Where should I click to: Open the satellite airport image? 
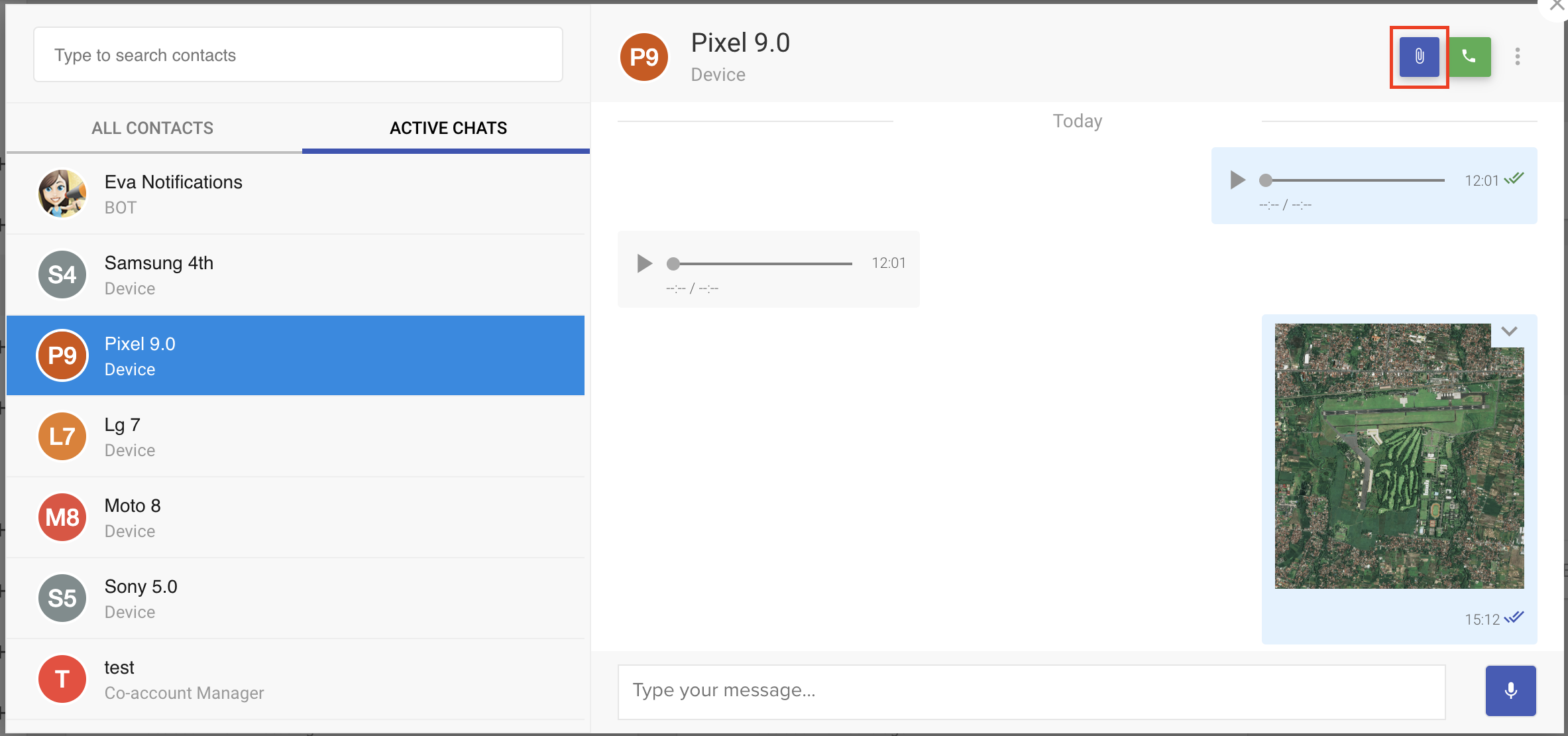[1399, 456]
